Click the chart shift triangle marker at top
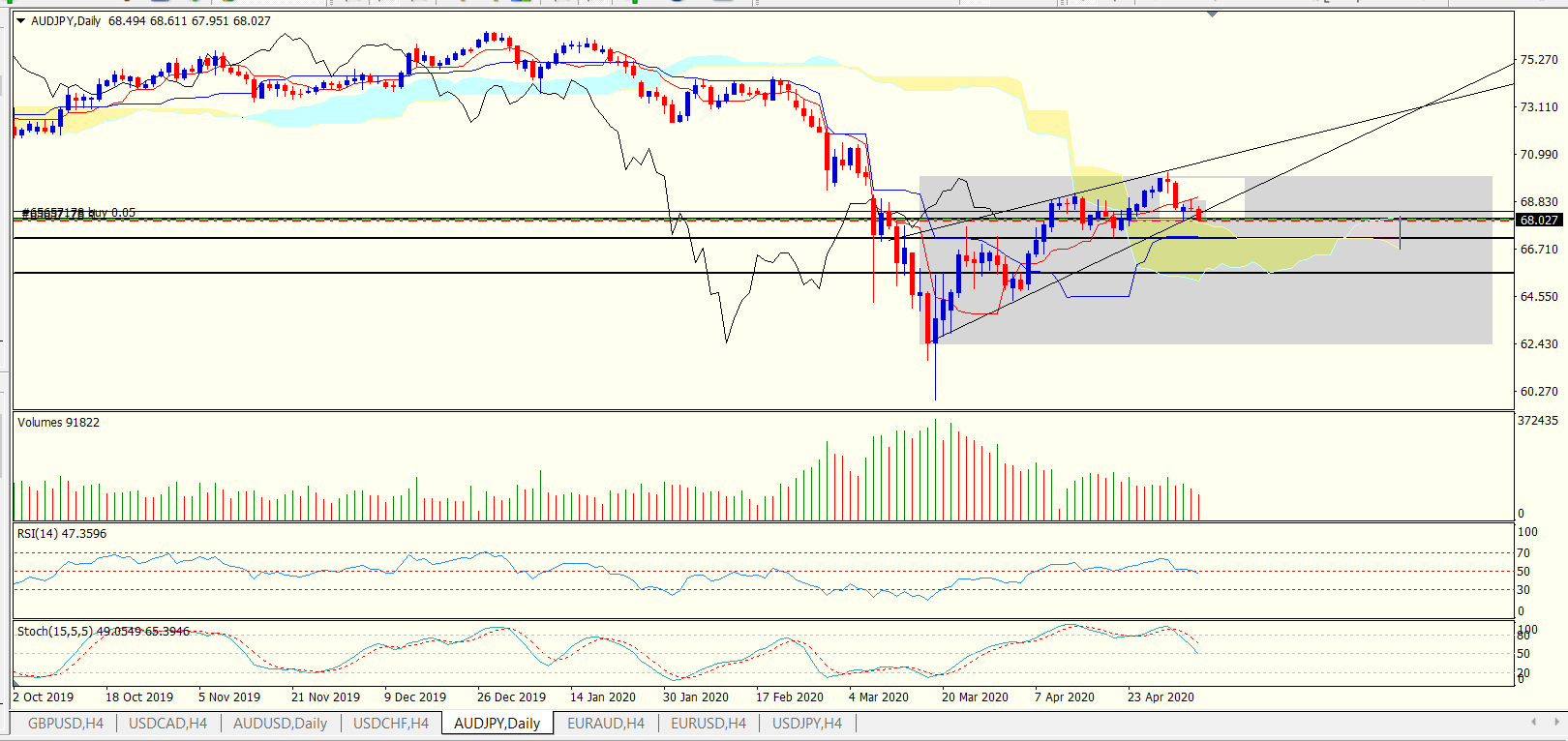1568x741 pixels. pyautogui.click(x=1212, y=15)
